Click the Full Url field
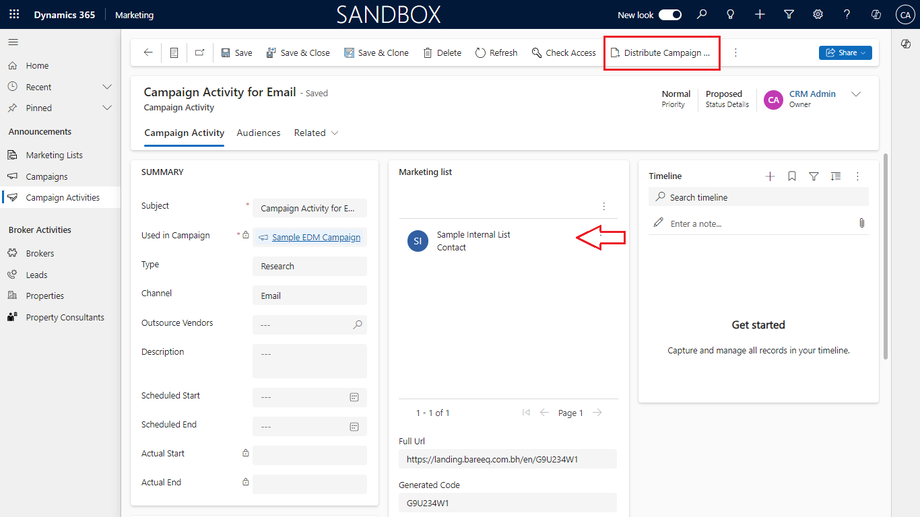The image size is (920, 517). pos(508,459)
